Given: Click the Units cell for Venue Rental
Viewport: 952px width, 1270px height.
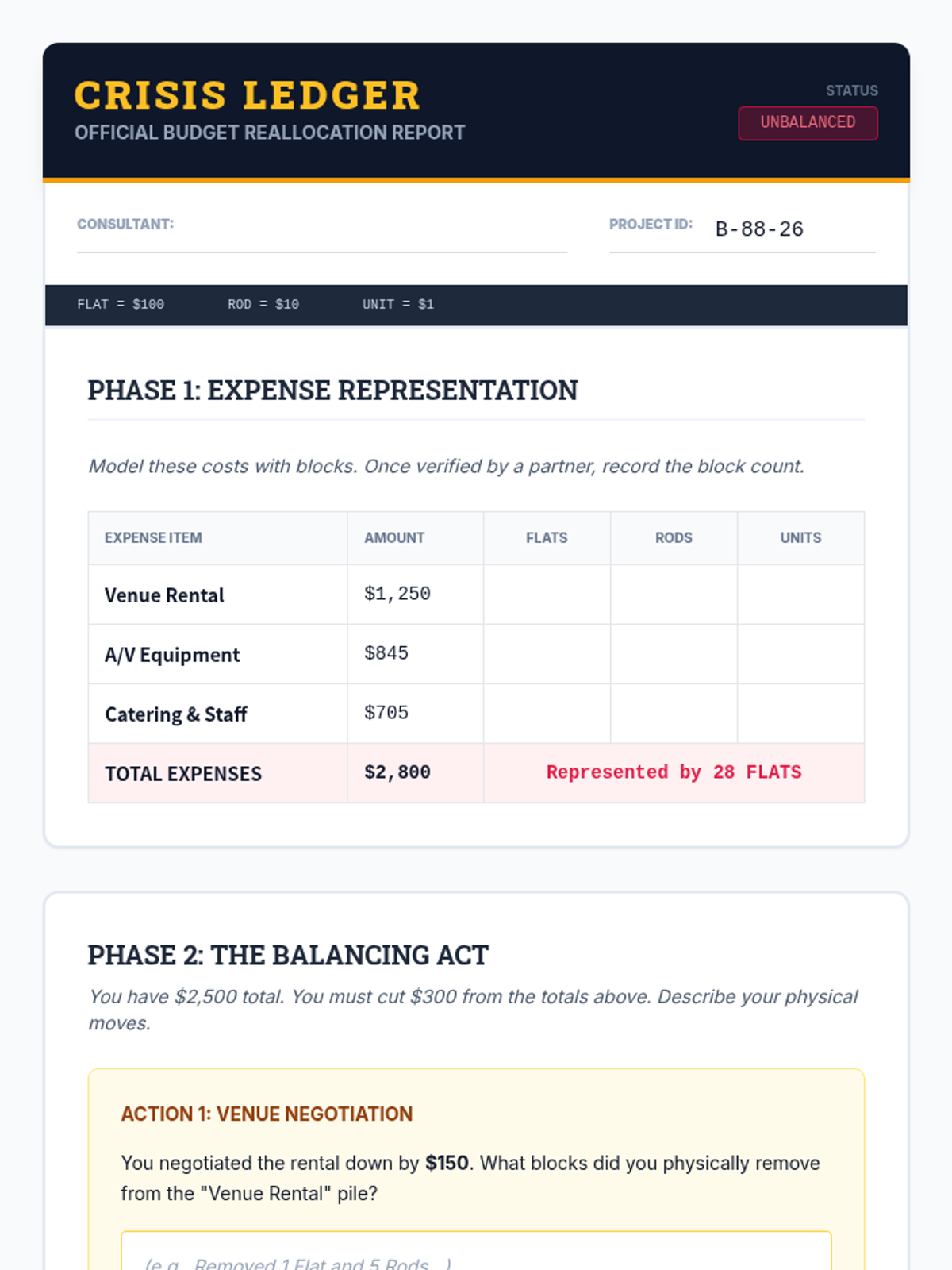Looking at the screenshot, I should pos(800,595).
